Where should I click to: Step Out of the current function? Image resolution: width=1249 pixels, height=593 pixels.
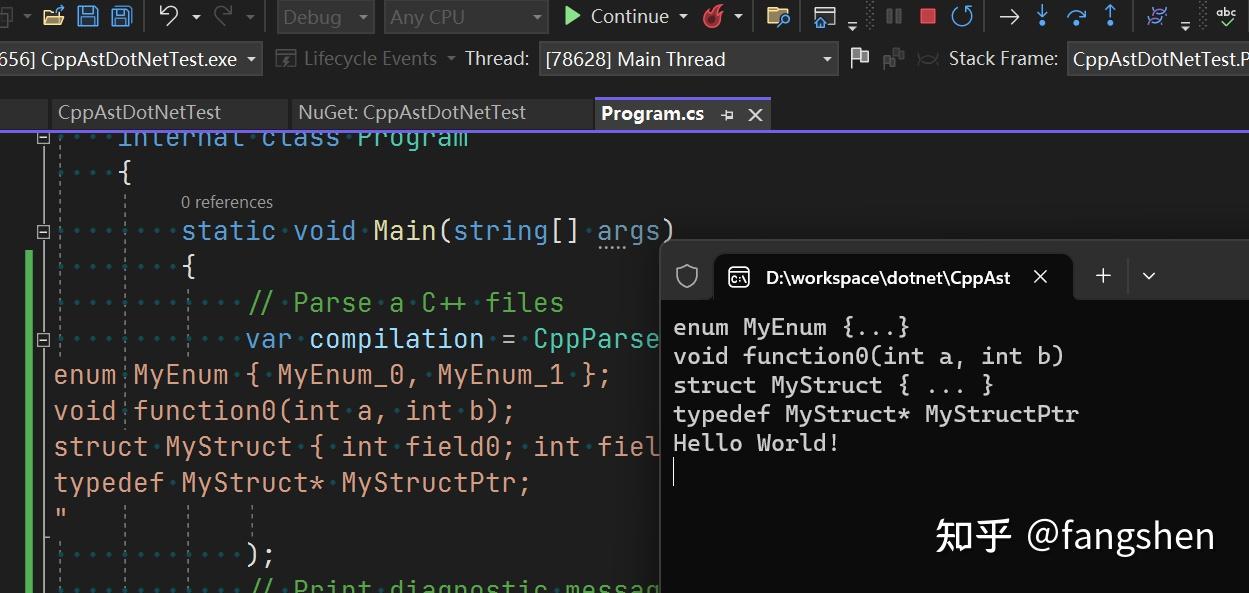click(1110, 16)
